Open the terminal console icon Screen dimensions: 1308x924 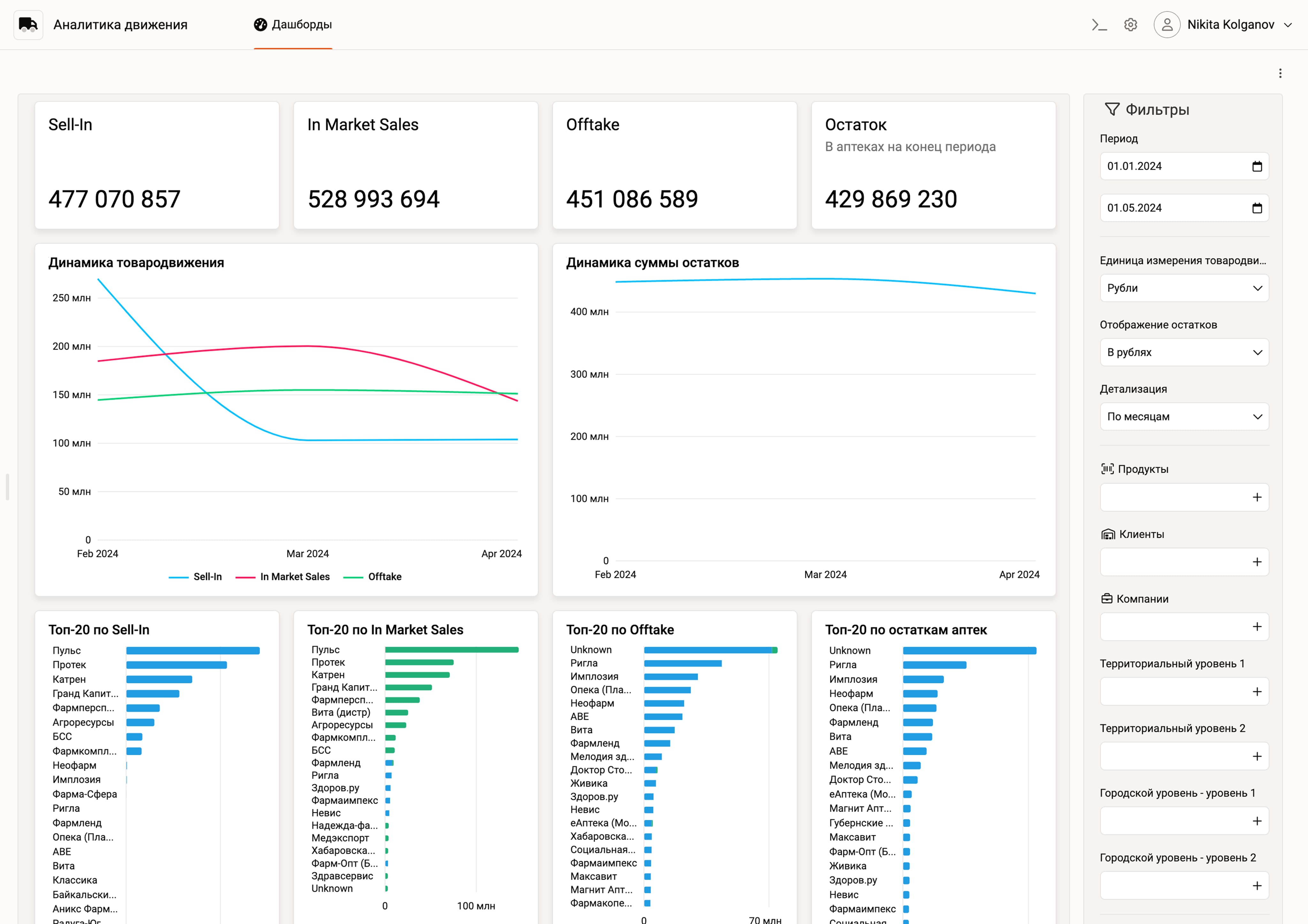pyautogui.click(x=1099, y=25)
